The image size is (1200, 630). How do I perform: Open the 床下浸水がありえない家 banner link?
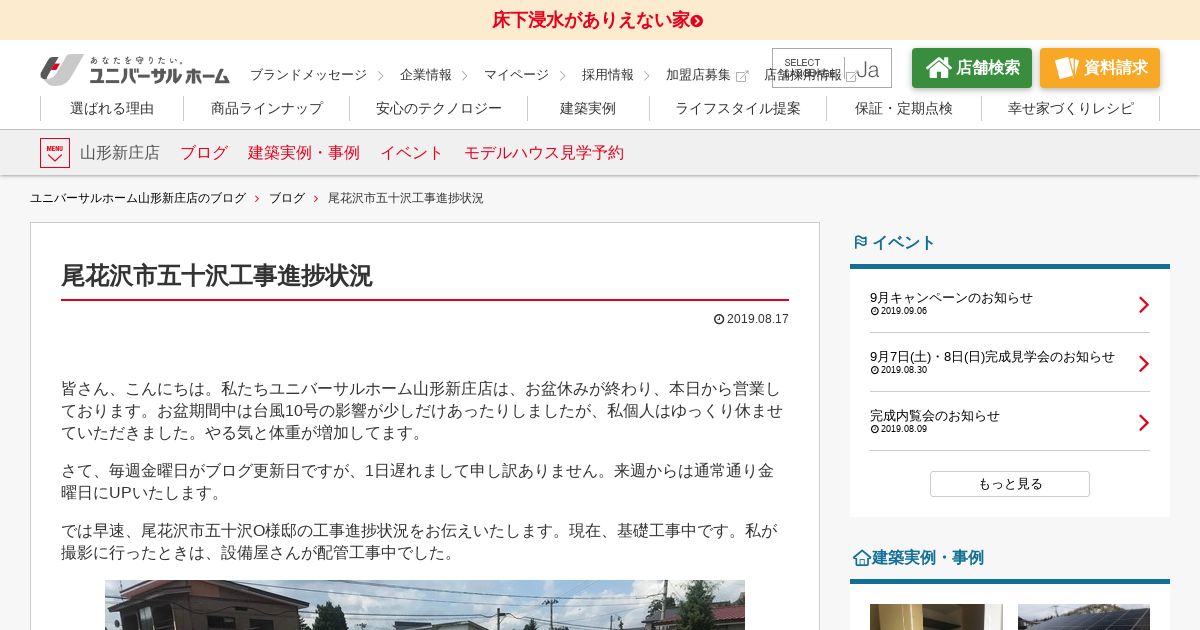(597, 20)
